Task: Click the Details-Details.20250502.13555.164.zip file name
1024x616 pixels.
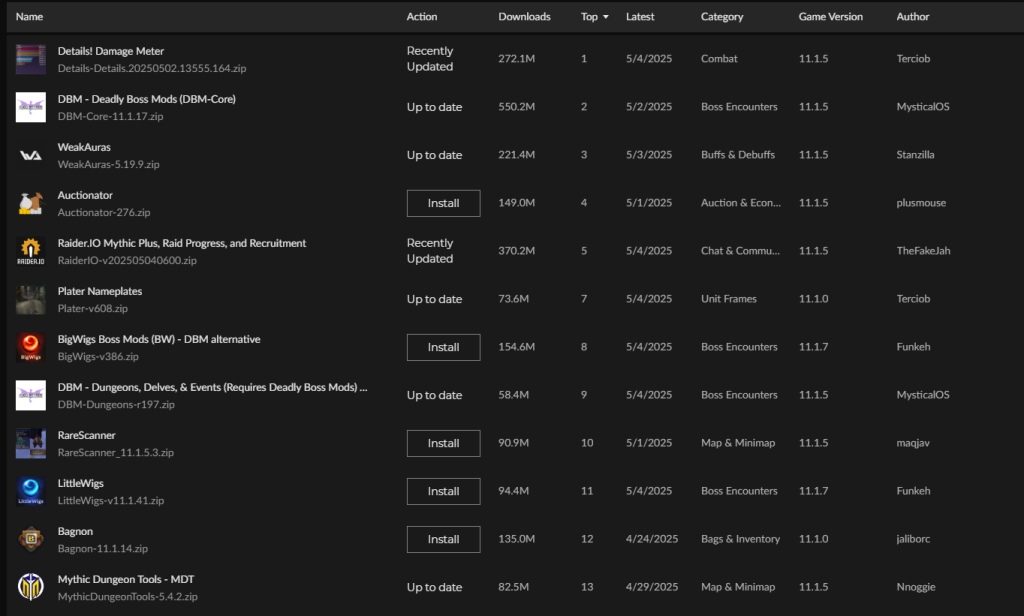Action: point(152,68)
